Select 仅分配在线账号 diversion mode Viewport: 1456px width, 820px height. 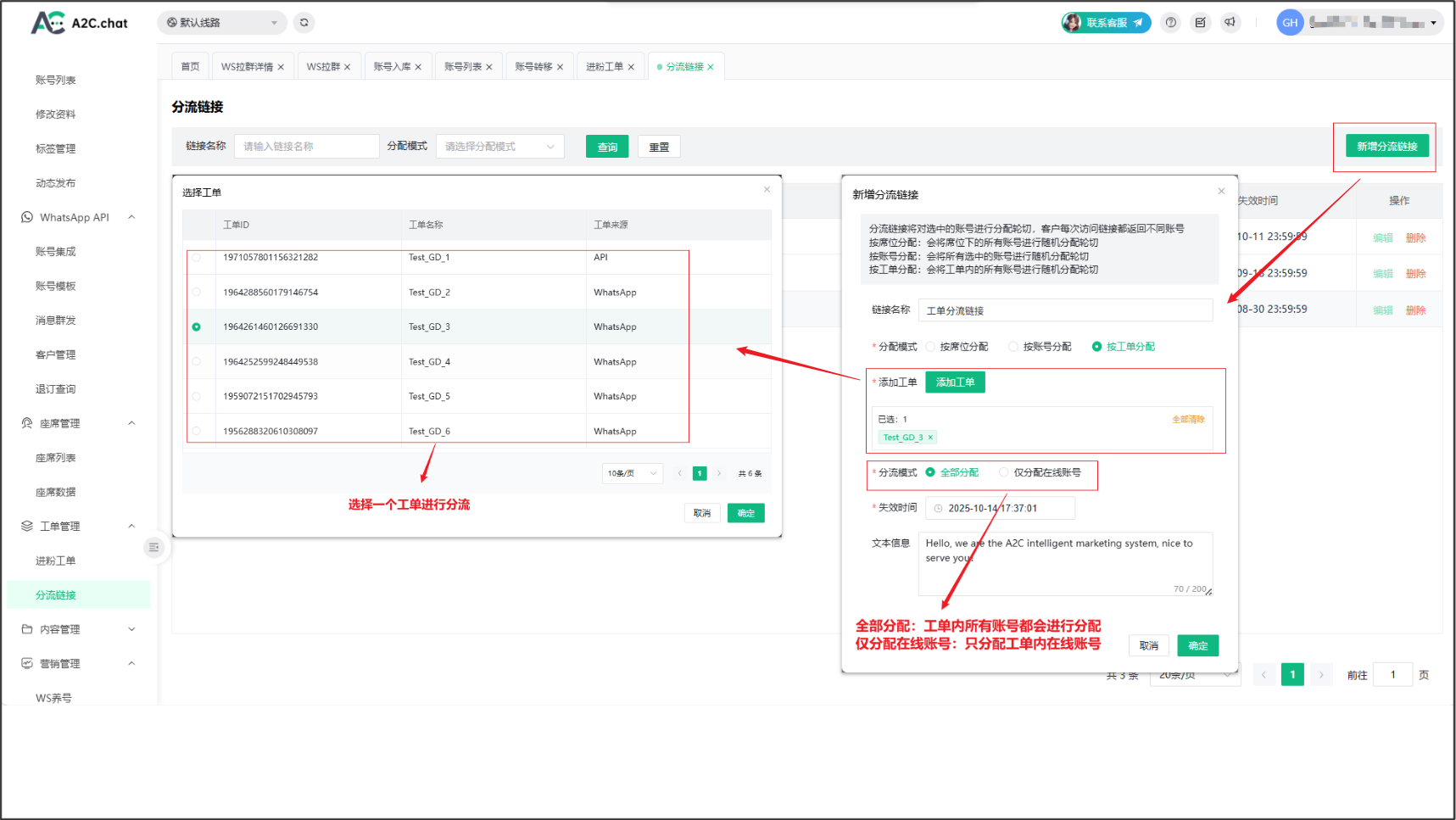(x=1004, y=473)
